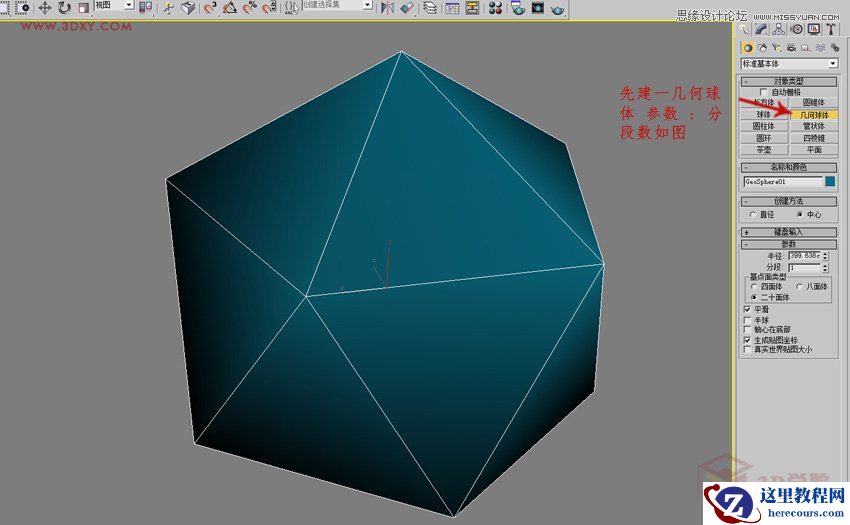The height and width of the screenshot is (525, 850).
Task: Toggle the Spinner Snap icon
Action: click(269, 8)
